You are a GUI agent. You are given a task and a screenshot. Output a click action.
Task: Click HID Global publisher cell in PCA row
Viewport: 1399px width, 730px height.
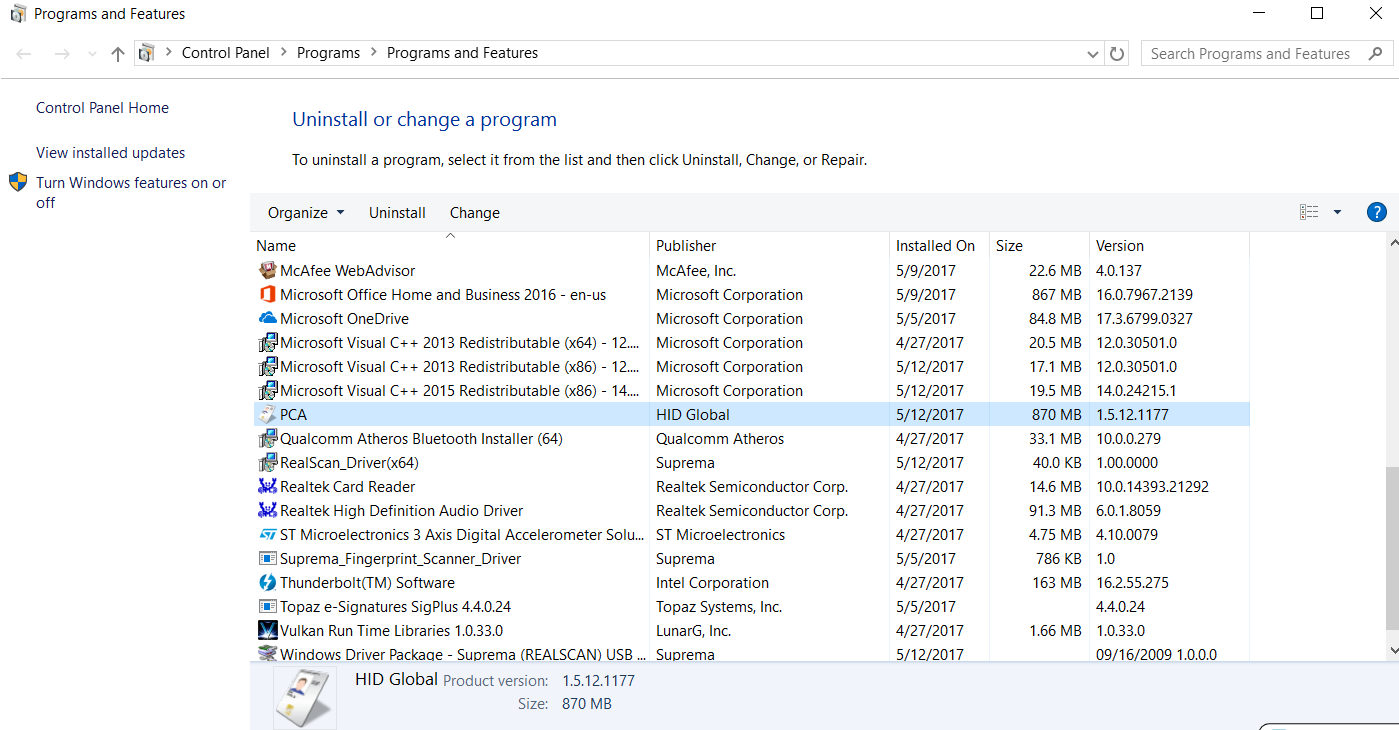tap(692, 415)
